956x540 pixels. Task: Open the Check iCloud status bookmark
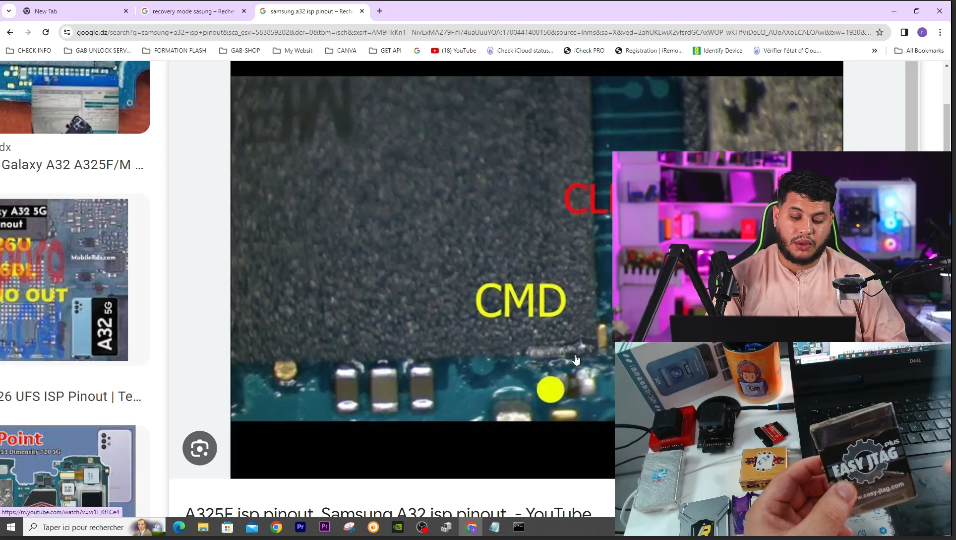tap(520, 51)
